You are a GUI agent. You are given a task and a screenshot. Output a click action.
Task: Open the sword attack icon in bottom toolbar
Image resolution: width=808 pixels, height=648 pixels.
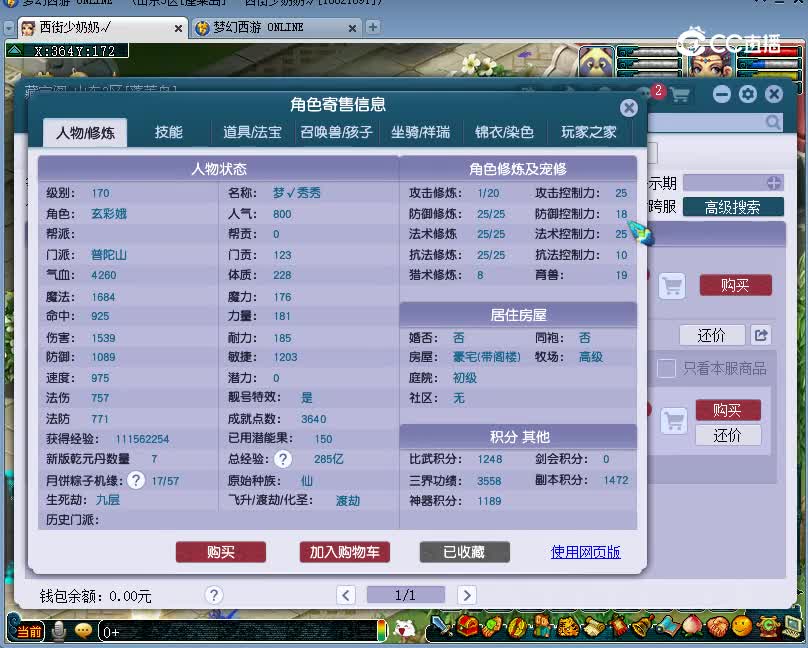click(x=442, y=627)
